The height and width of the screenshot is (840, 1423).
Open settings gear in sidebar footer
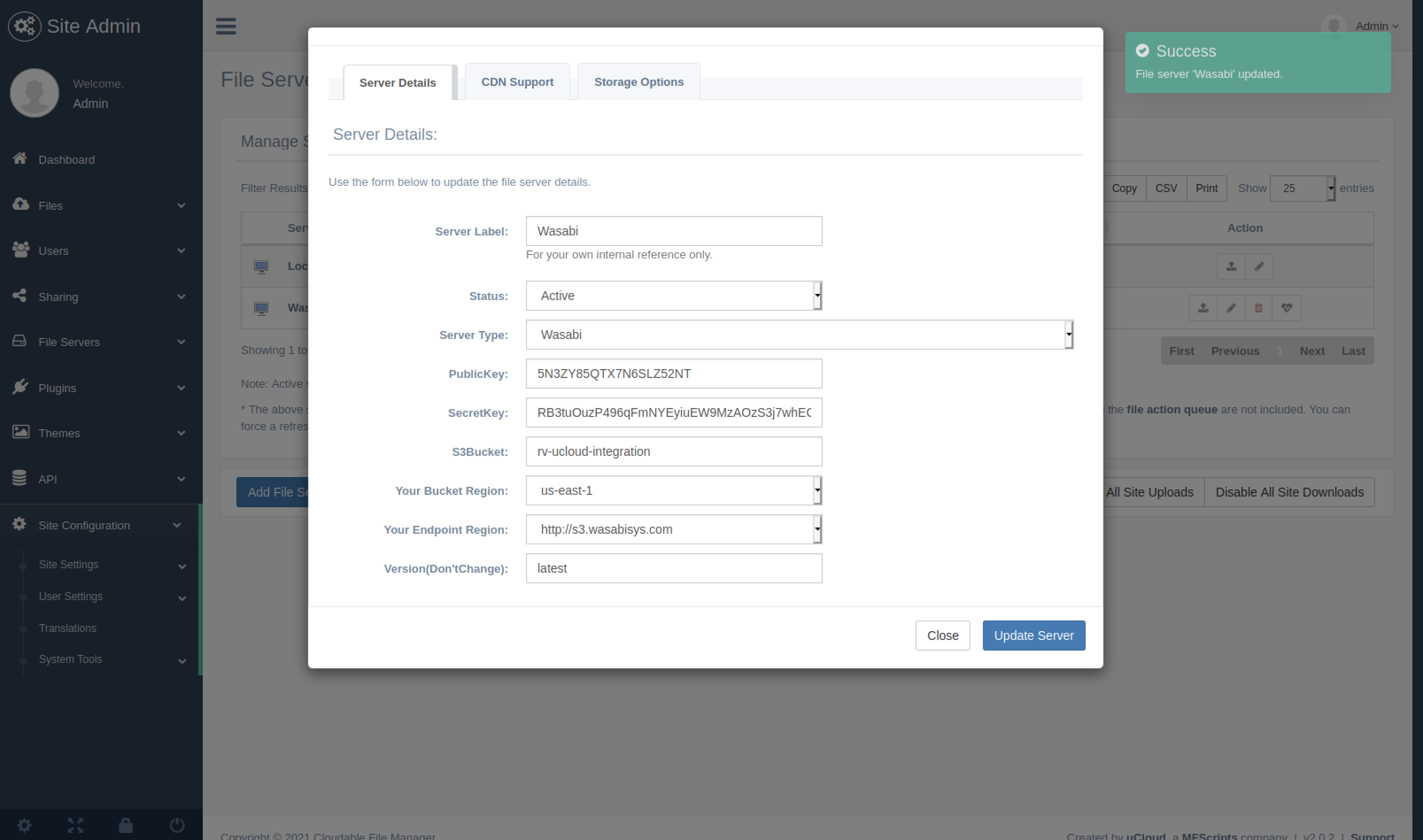point(24,825)
